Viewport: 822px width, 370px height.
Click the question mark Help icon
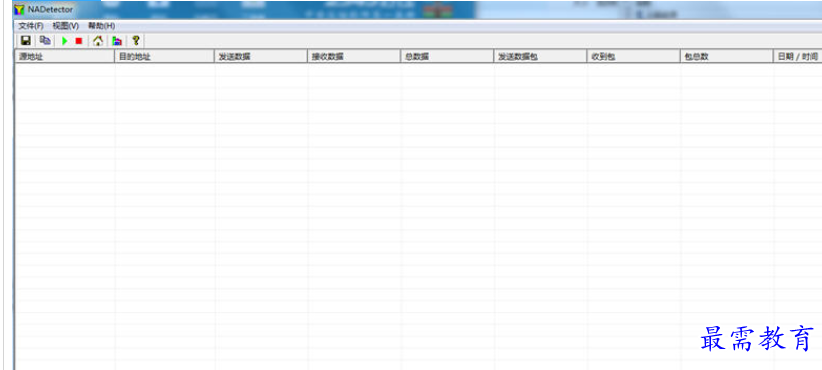pos(136,40)
